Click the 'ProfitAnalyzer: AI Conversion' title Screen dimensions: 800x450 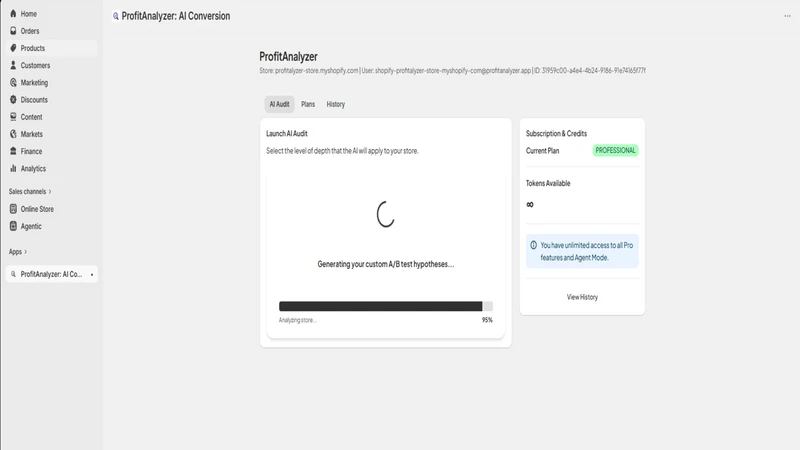pyautogui.click(x=176, y=16)
